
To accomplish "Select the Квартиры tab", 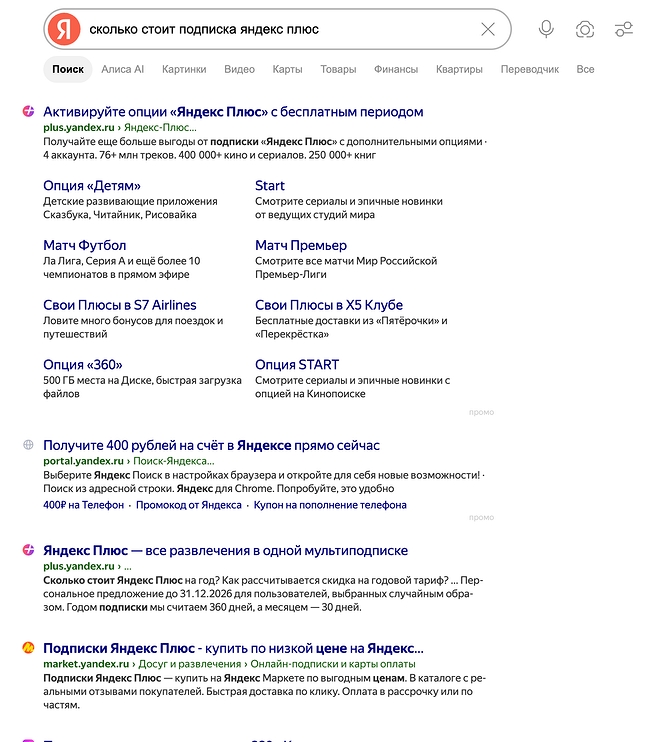I will tap(459, 69).
